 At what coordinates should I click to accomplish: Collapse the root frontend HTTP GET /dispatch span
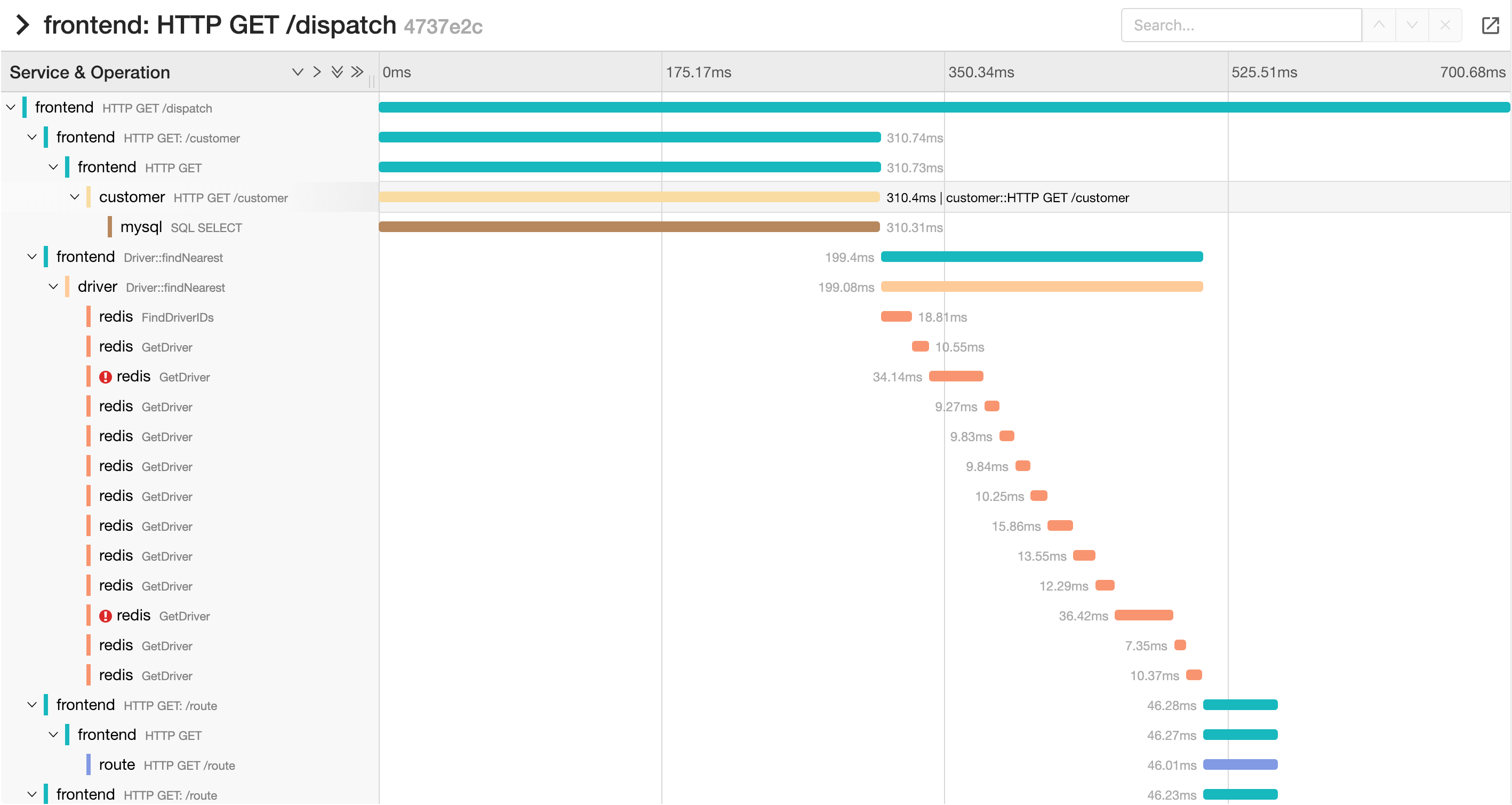coord(11,107)
